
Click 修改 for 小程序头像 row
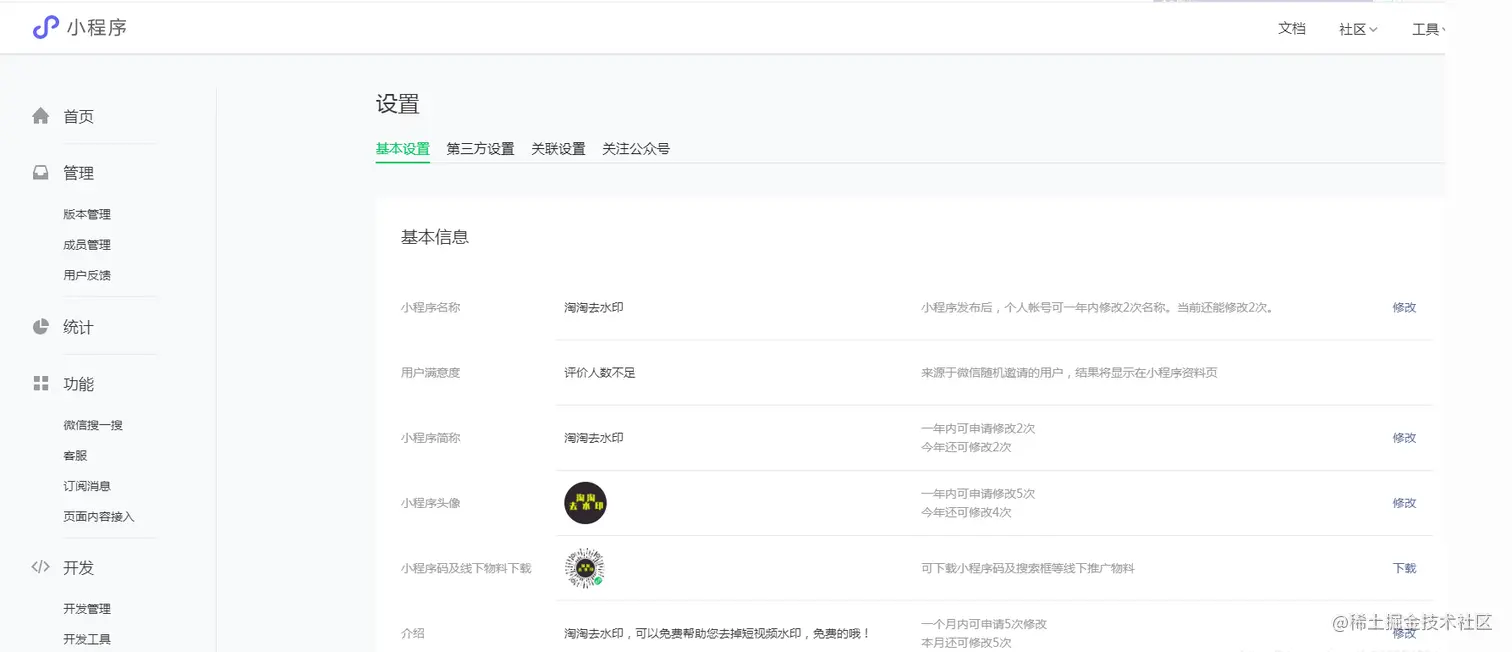(1404, 503)
